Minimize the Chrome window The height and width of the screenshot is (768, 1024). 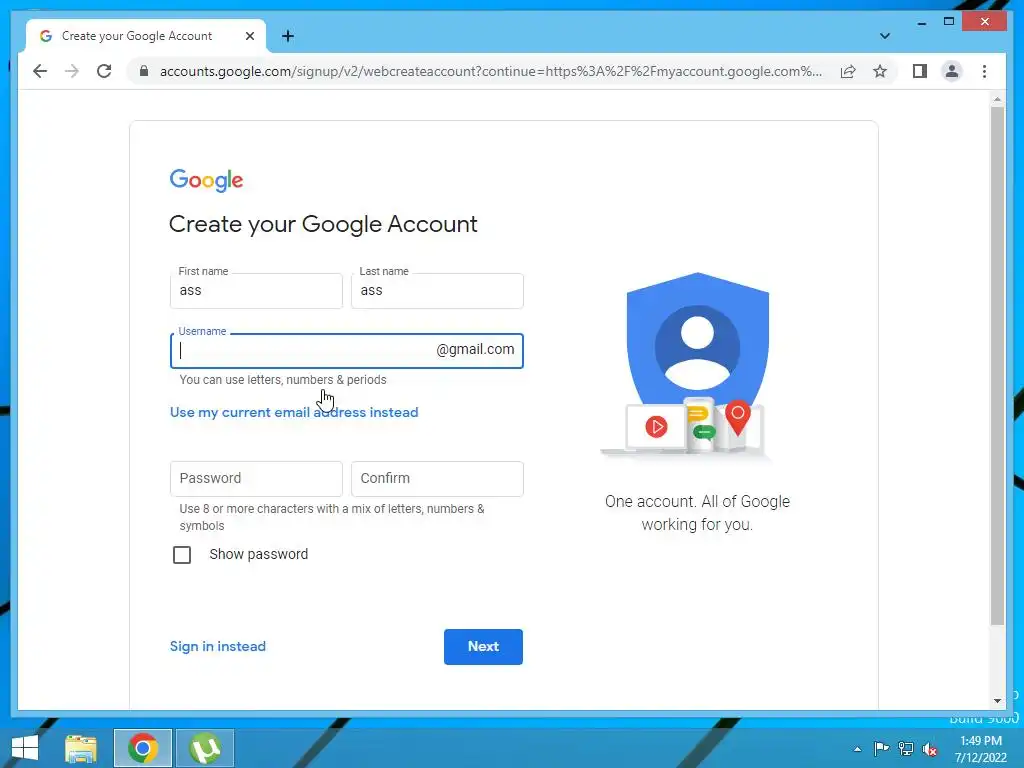[921, 22]
